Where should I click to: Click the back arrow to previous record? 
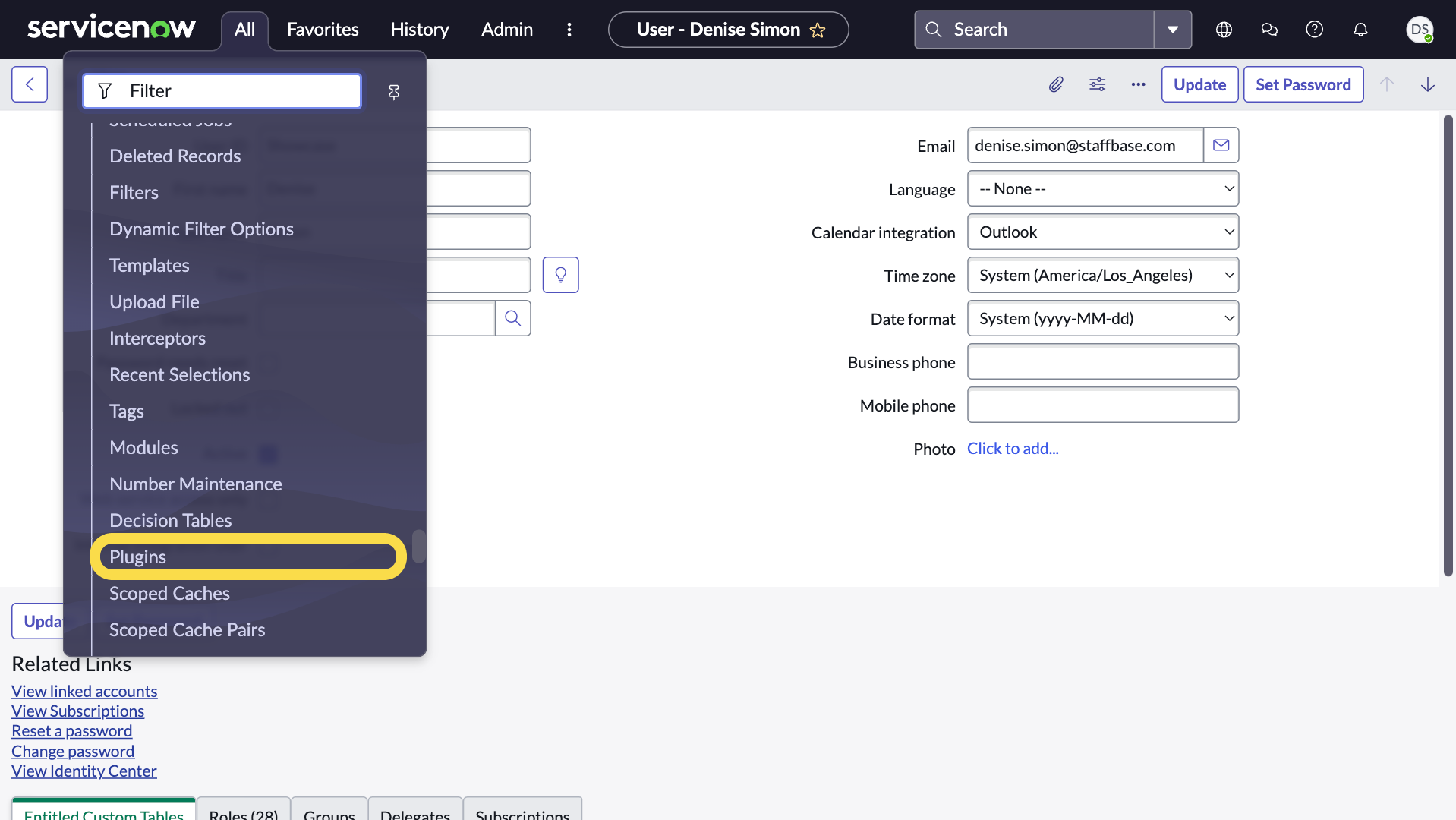click(30, 84)
